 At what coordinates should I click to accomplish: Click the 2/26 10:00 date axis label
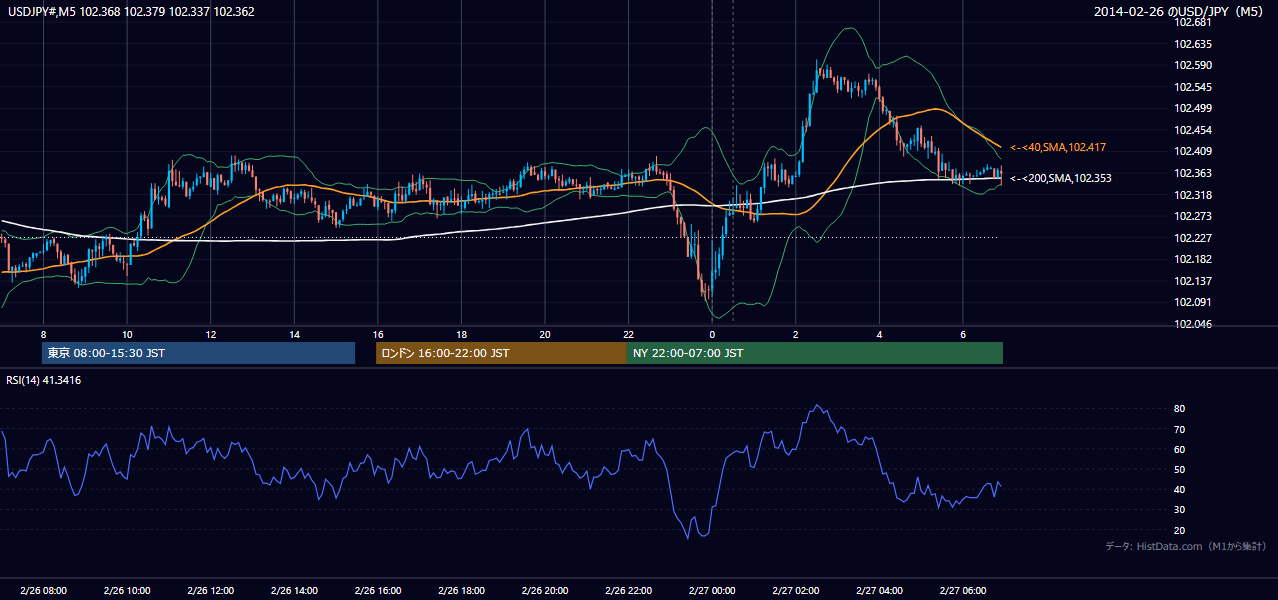tap(127, 591)
